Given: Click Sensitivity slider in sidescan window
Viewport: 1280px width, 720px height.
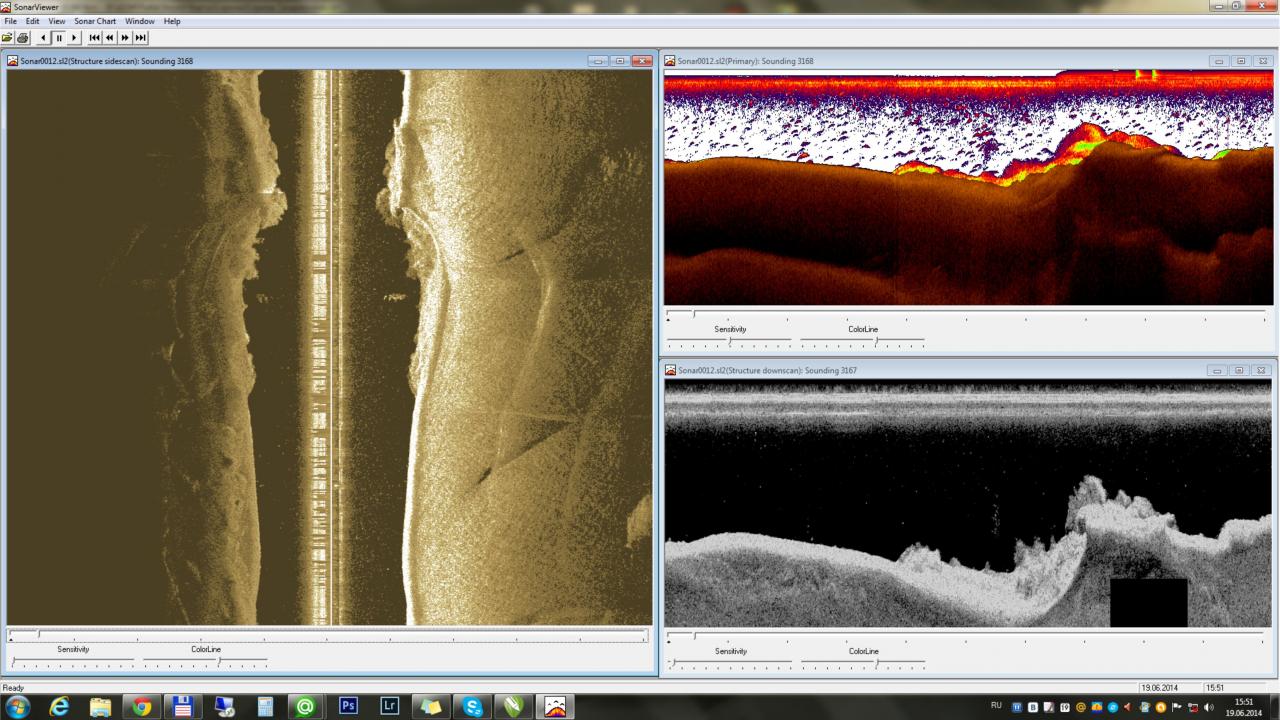Looking at the screenshot, I should (73, 661).
